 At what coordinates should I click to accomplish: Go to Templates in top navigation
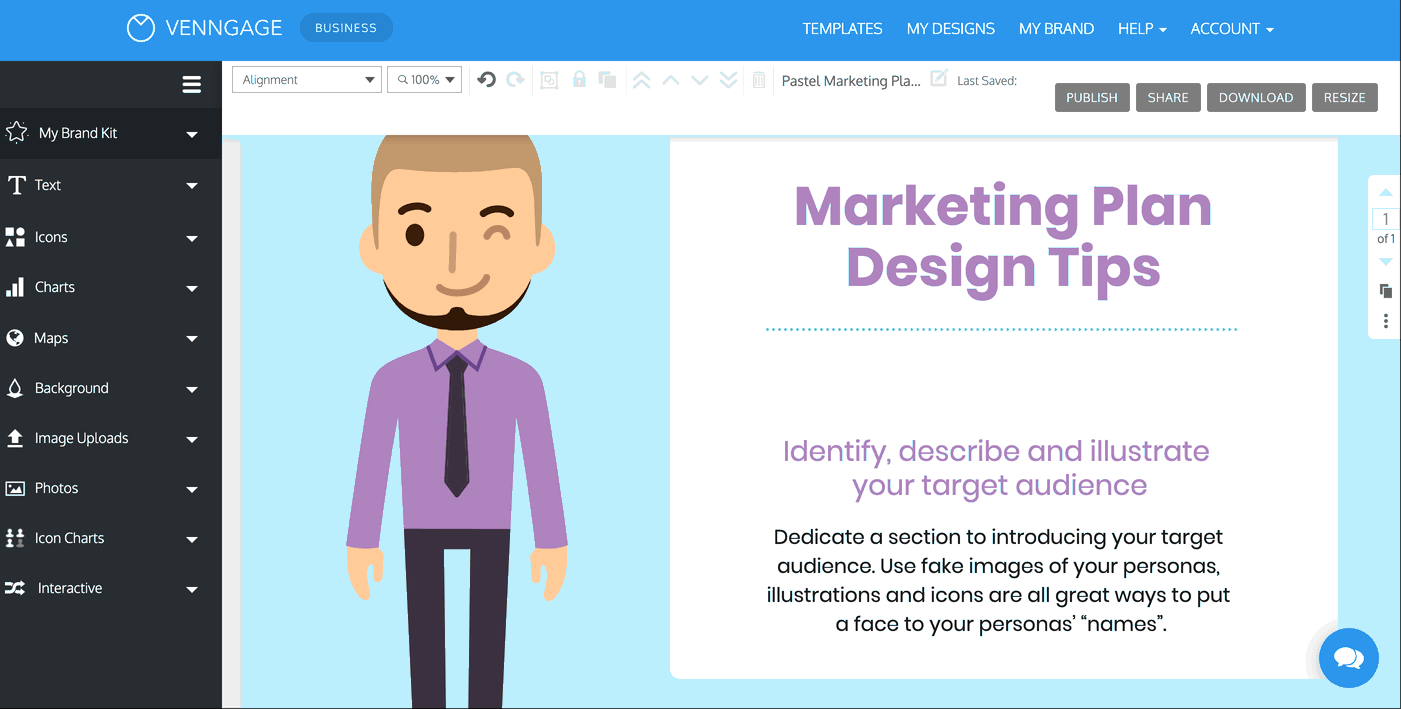tap(842, 29)
